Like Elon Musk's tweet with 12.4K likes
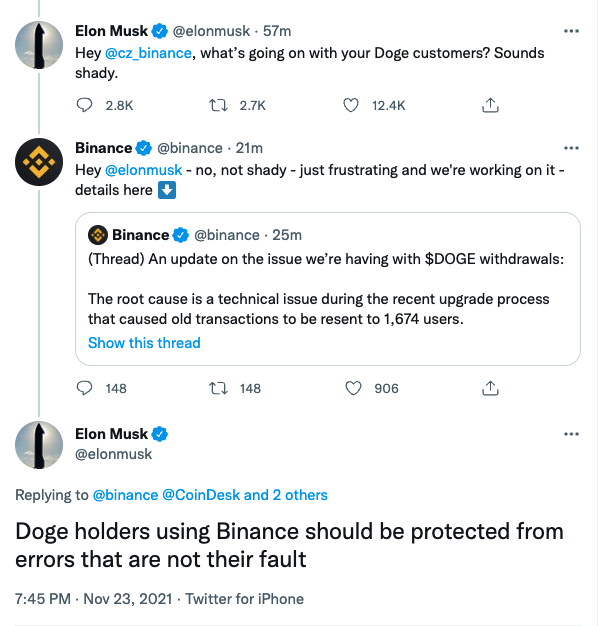 (x=351, y=104)
